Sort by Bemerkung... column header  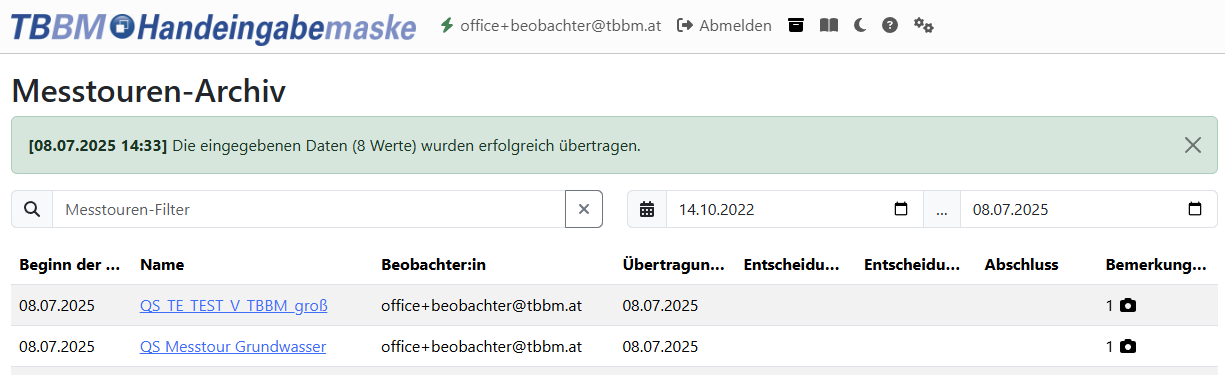tap(1156, 265)
